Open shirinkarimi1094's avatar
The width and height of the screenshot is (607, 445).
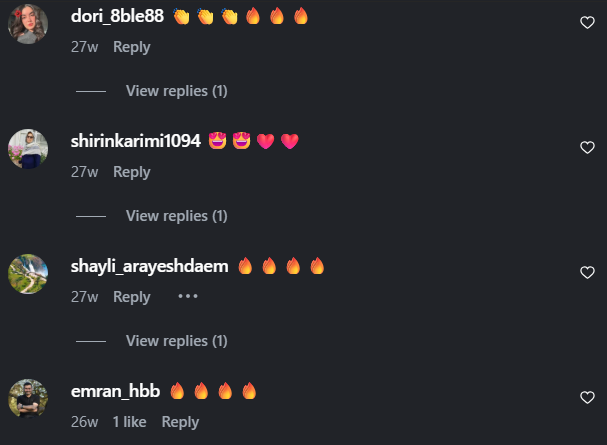[x=28, y=149]
